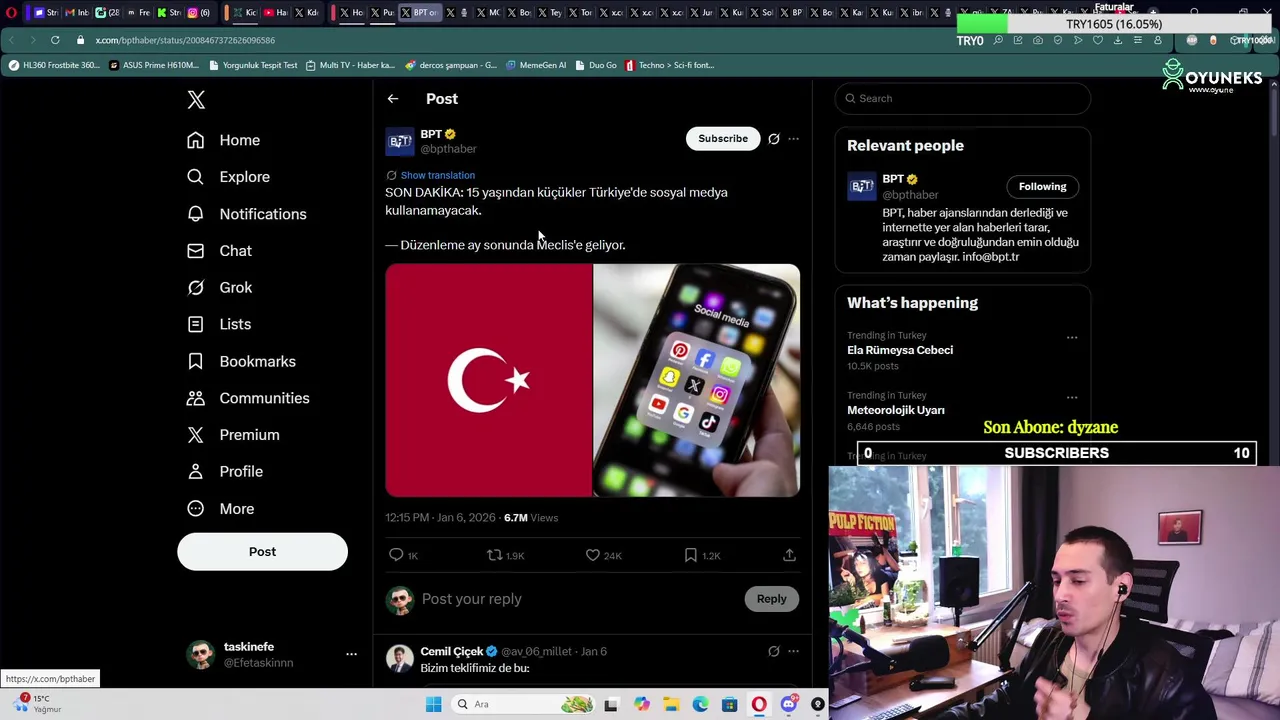Open Yorgunluk Tespit Test bookmark
1280x720 pixels.
(253, 65)
